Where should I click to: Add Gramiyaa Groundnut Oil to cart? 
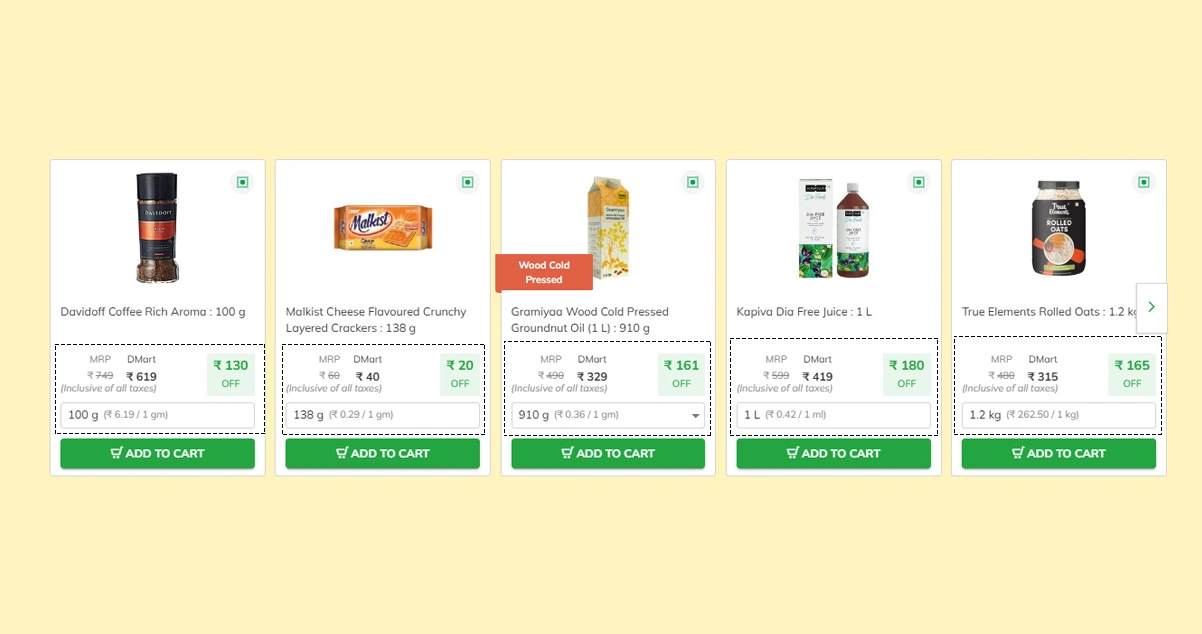pos(608,453)
